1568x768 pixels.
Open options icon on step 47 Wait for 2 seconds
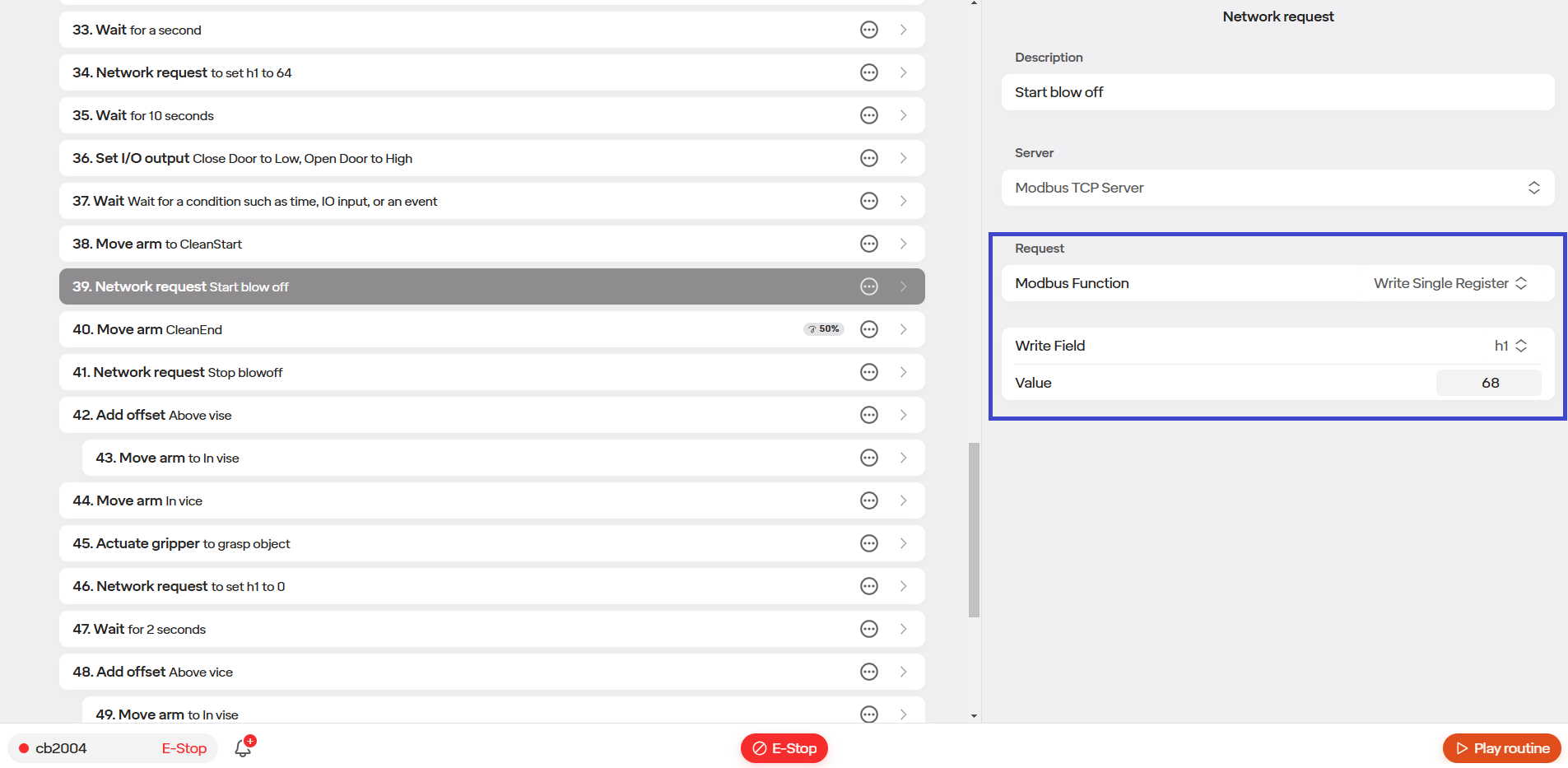click(x=869, y=629)
